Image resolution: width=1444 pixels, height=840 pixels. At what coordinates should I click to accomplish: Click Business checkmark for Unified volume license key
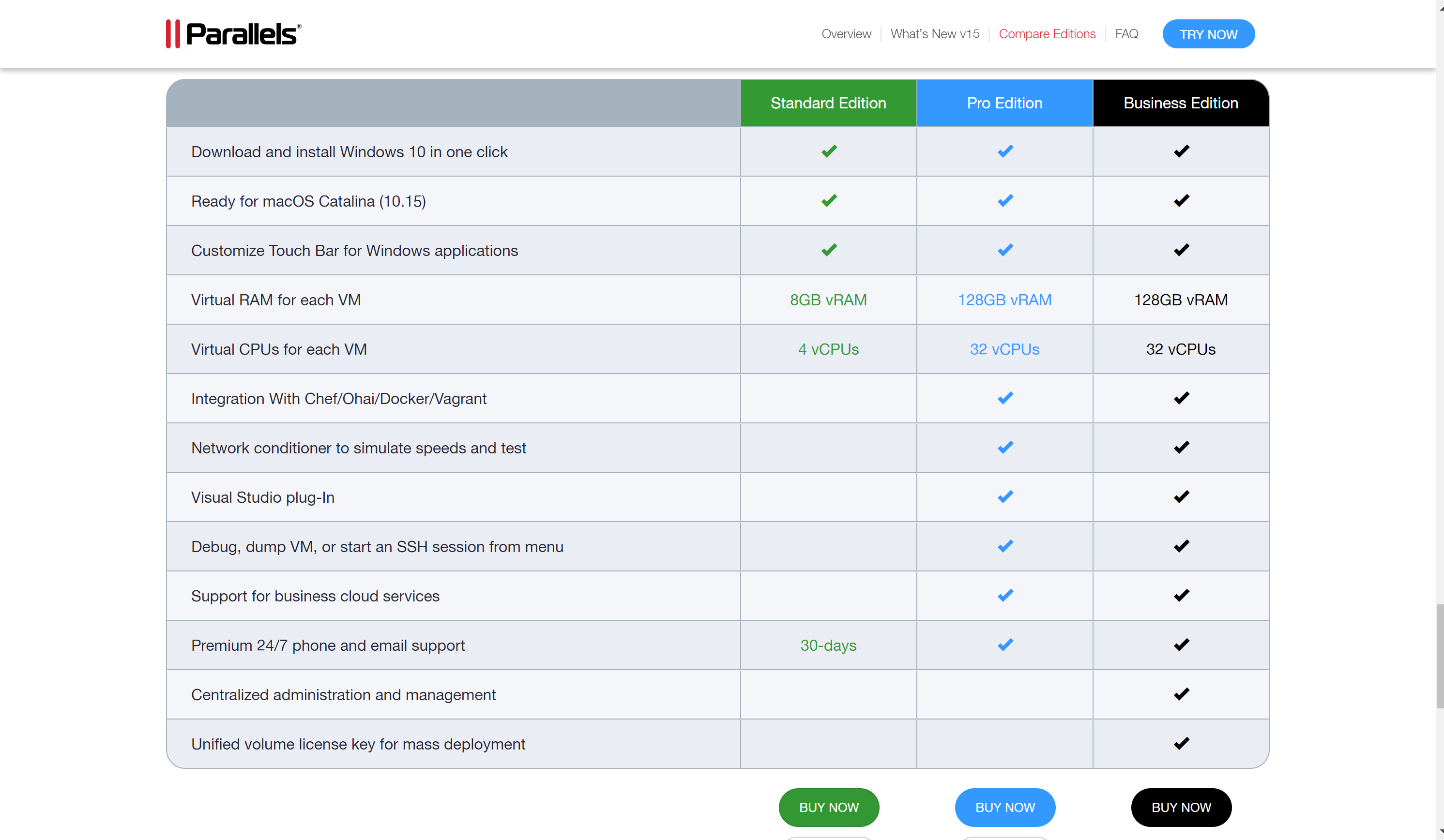pyautogui.click(x=1181, y=743)
